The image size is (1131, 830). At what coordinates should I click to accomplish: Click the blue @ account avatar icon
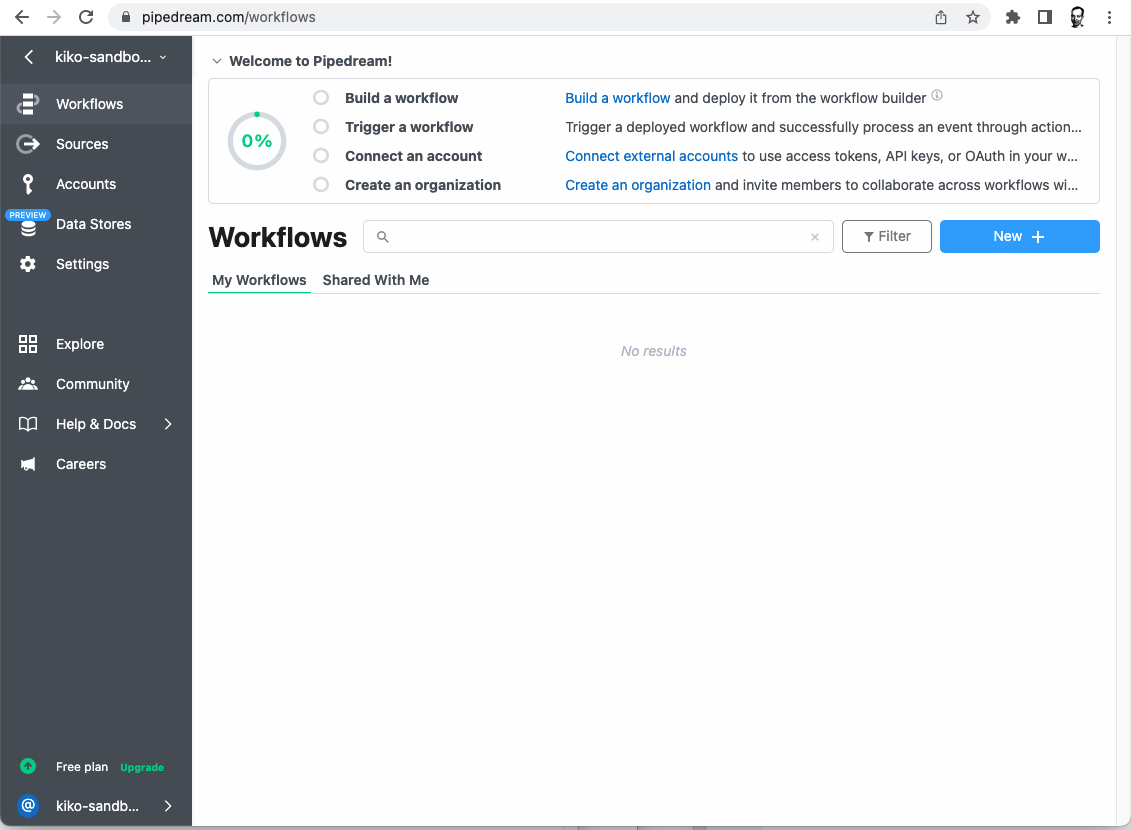click(x=27, y=805)
